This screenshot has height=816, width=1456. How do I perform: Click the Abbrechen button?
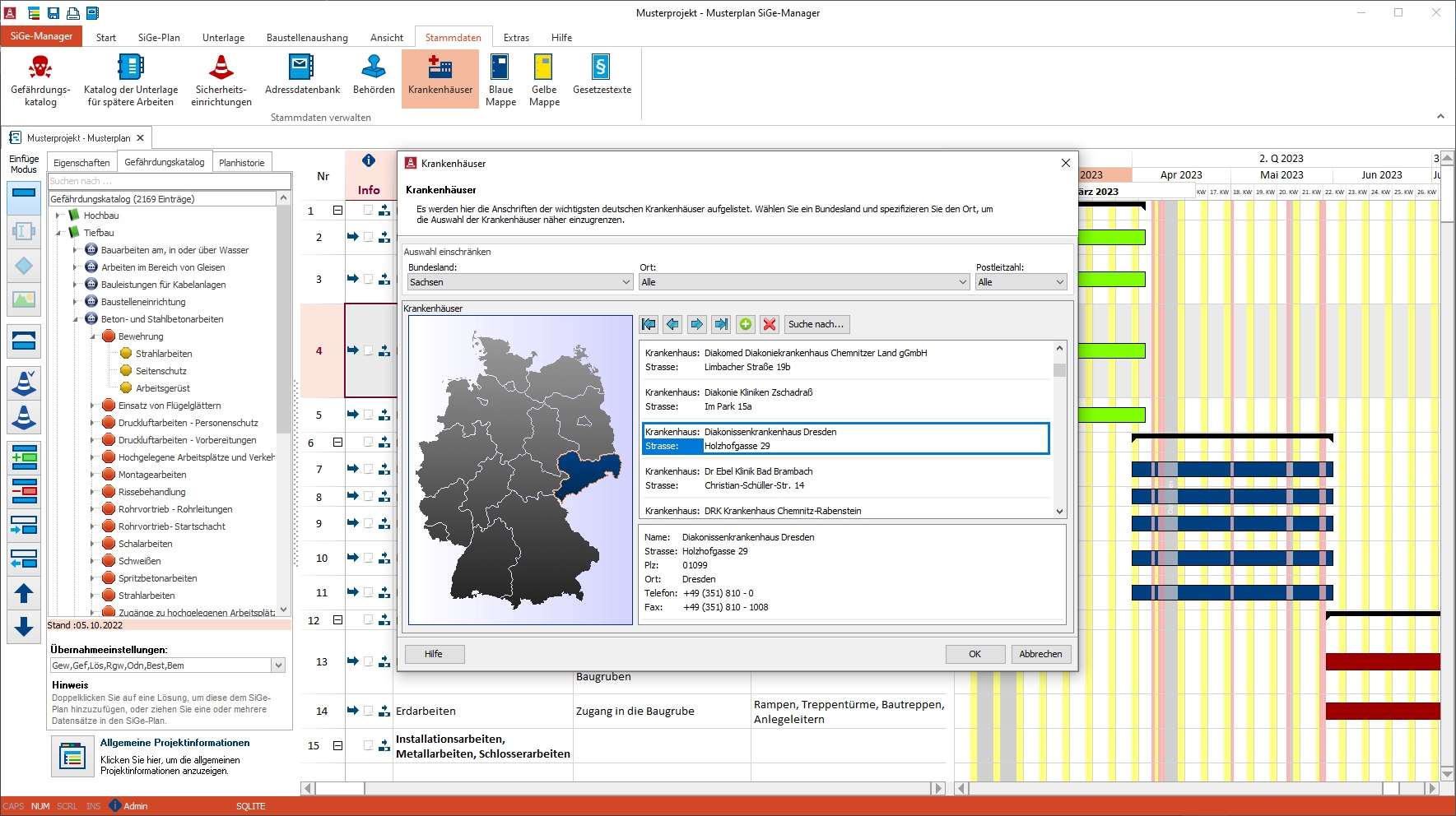pos(1040,654)
